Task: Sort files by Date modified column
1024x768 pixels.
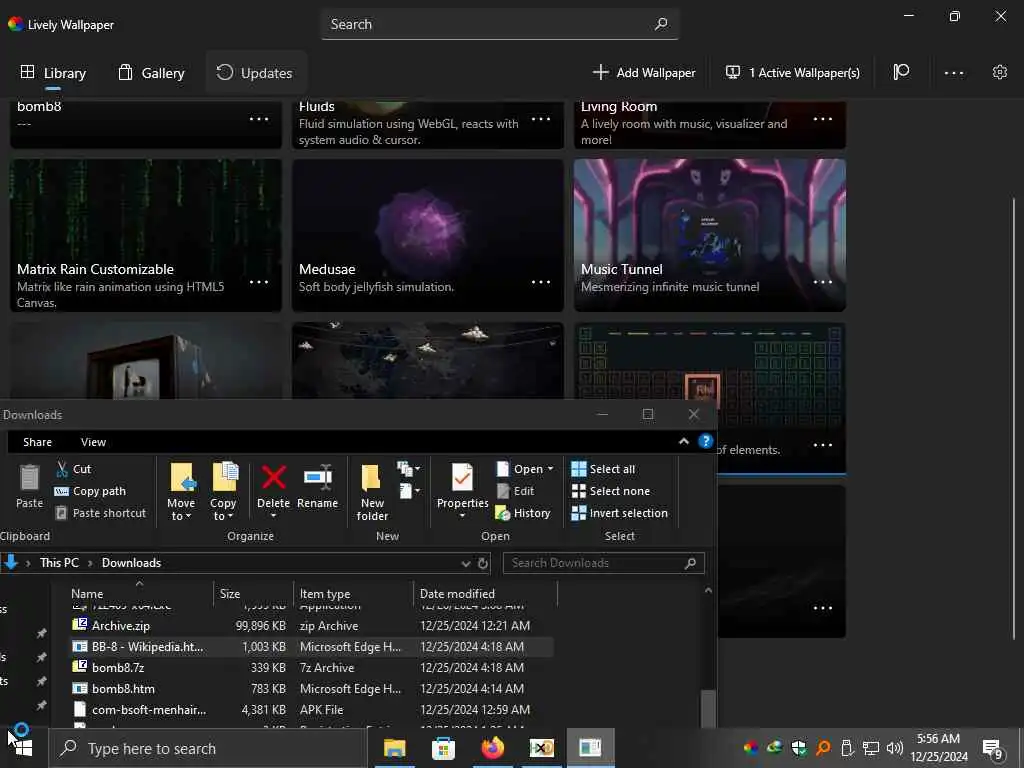Action: pyautogui.click(x=485, y=594)
